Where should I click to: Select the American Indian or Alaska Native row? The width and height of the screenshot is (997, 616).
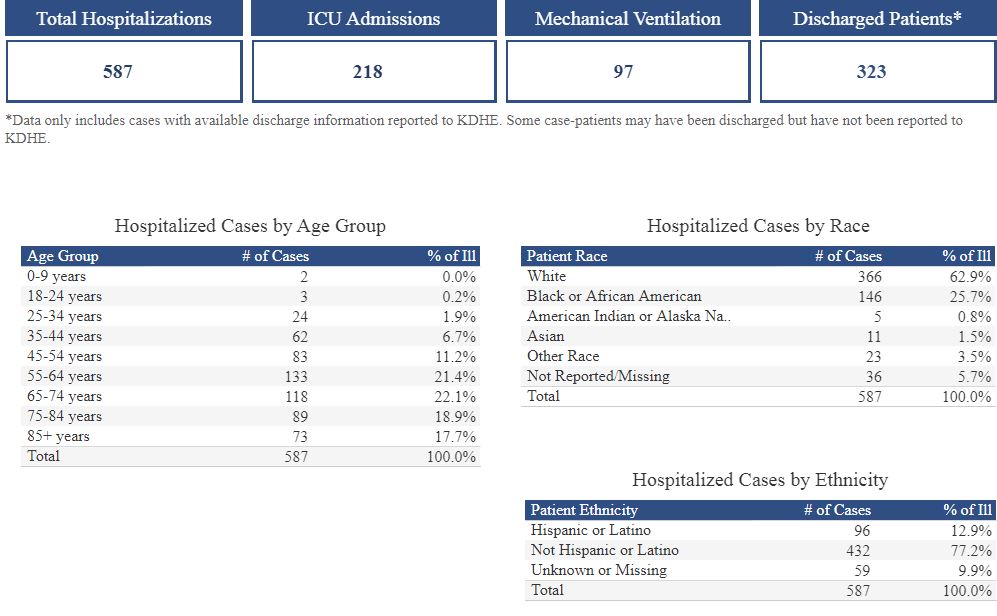tap(621, 316)
